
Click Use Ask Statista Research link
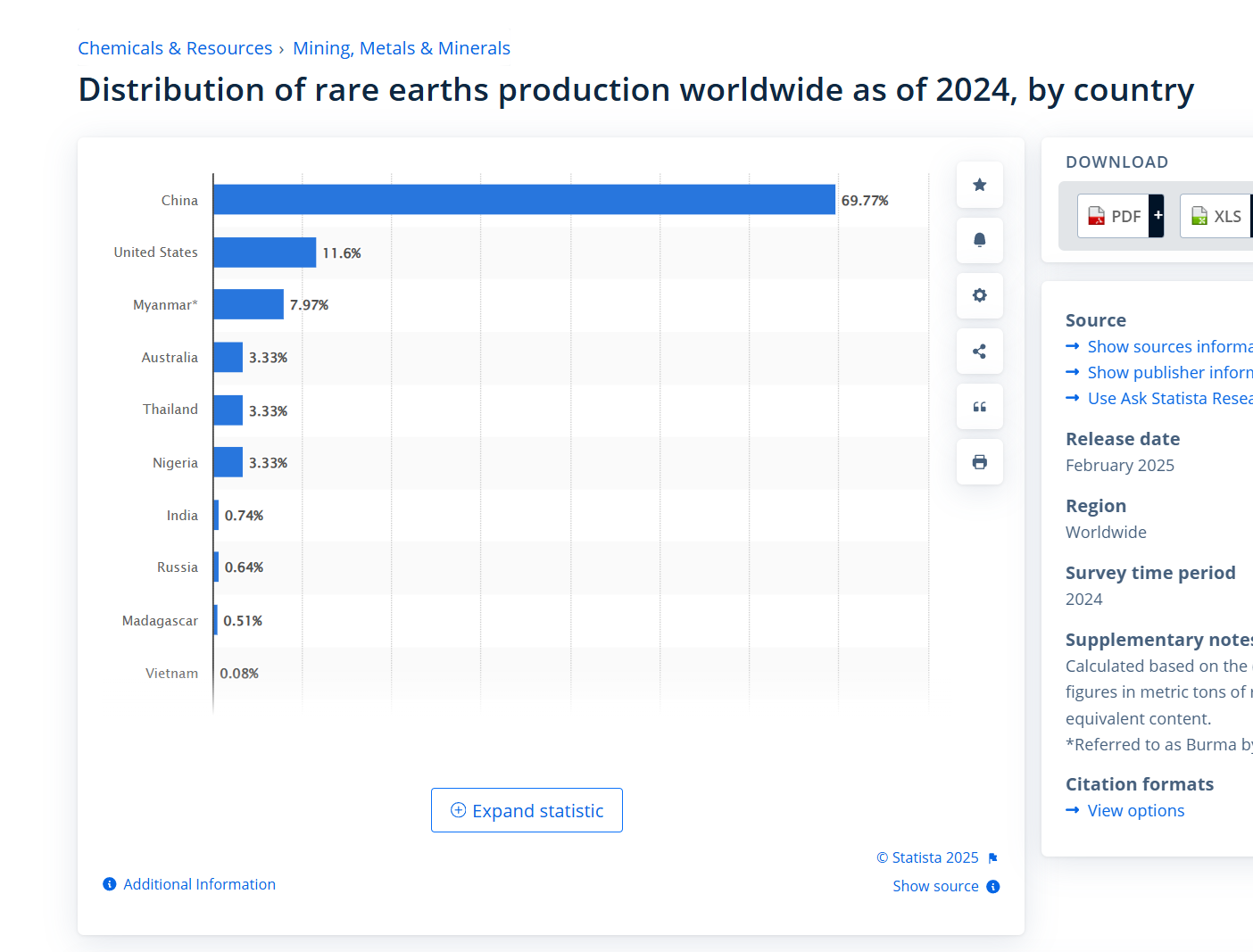[1169, 398]
